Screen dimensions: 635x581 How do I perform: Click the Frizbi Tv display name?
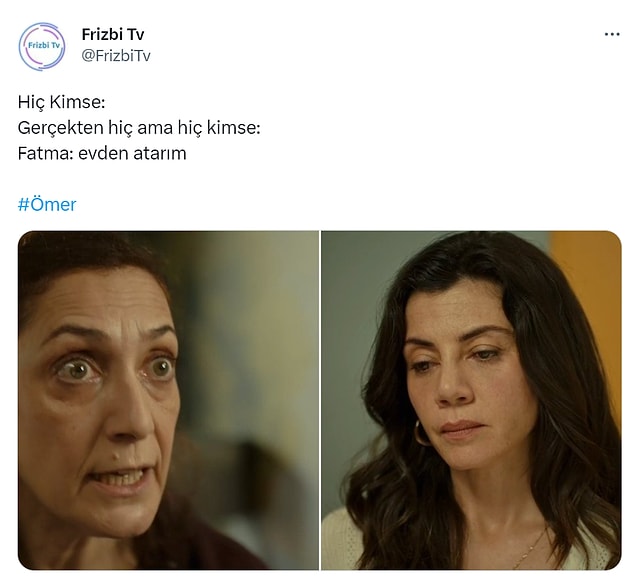(113, 34)
